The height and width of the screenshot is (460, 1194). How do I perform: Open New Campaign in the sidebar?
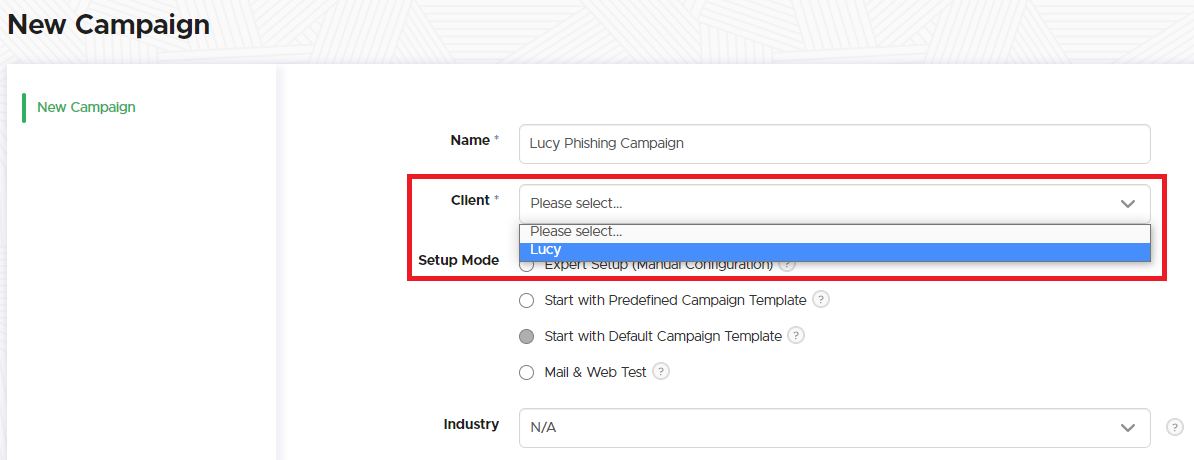point(86,107)
